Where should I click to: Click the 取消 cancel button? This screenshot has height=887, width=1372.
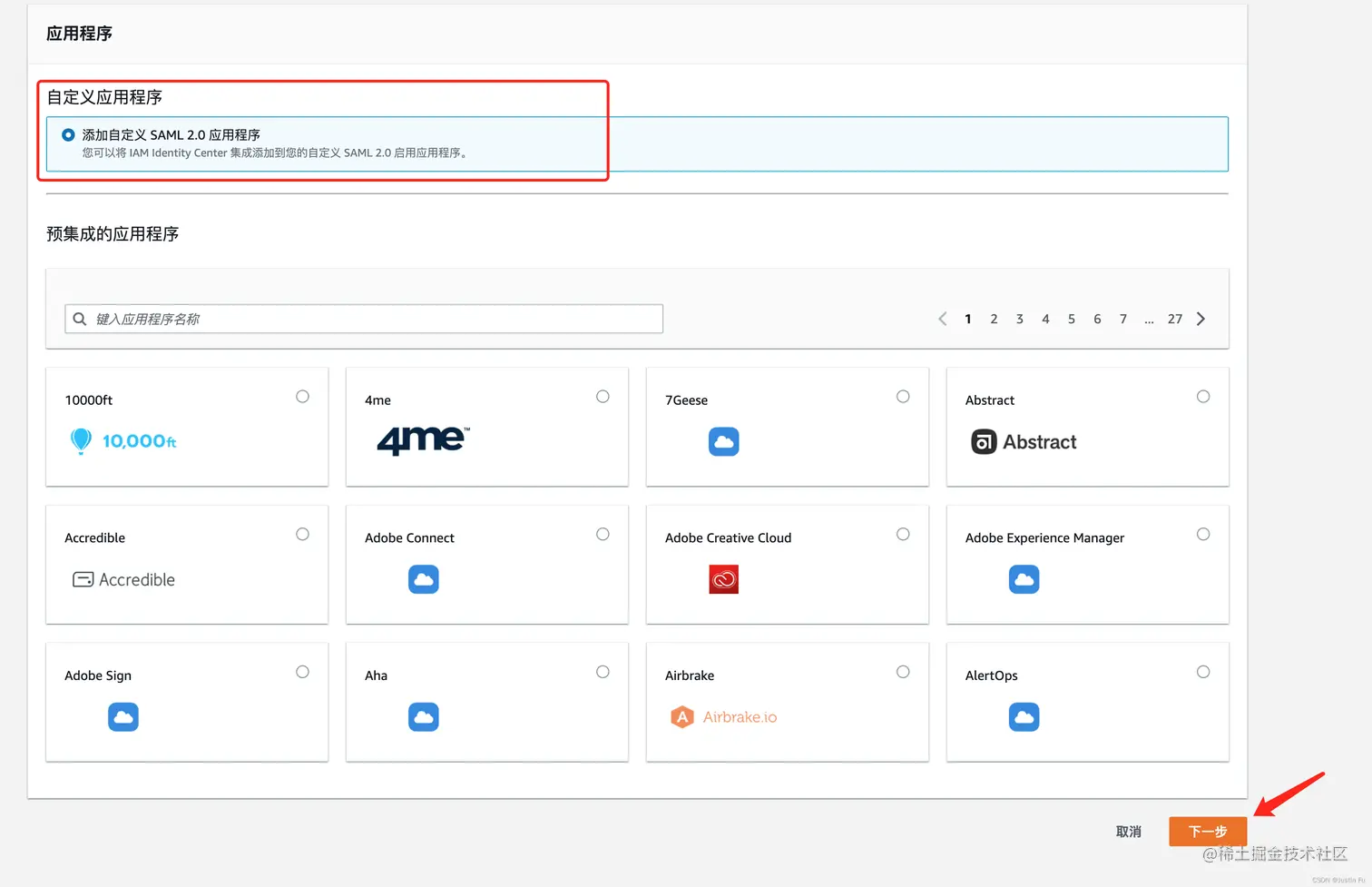[x=1129, y=832]
